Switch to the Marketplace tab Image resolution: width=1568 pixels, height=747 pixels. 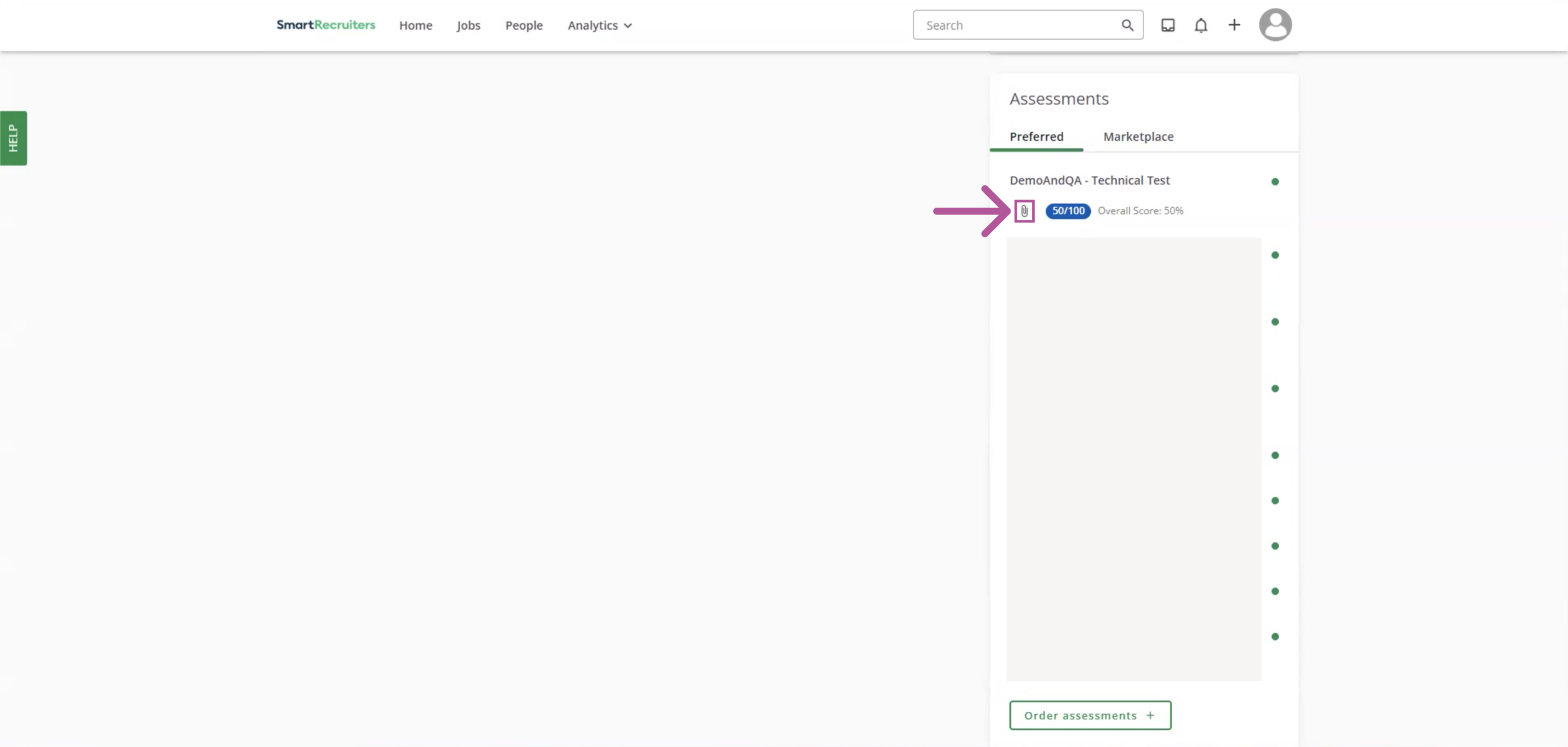coord(1138,137)
